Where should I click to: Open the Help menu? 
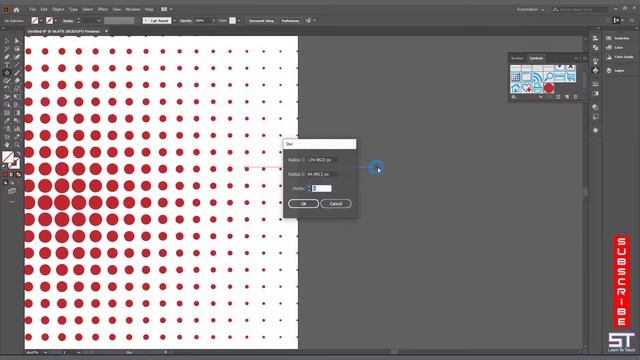149,9
